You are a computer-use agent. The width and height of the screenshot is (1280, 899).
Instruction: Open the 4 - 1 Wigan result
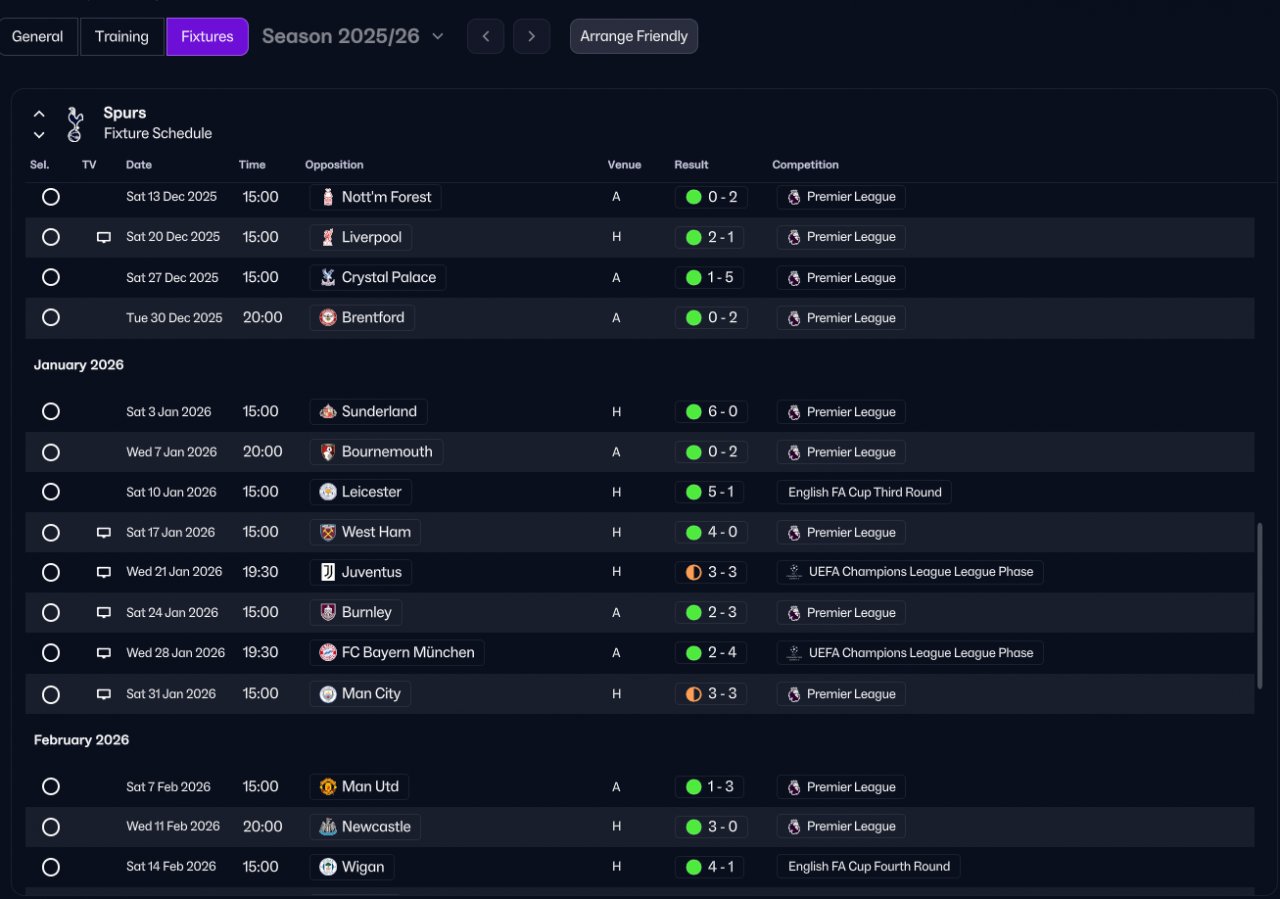click(711, 867)
